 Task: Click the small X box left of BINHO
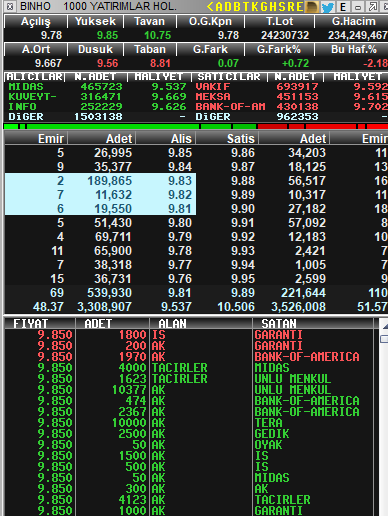(10, 6)
